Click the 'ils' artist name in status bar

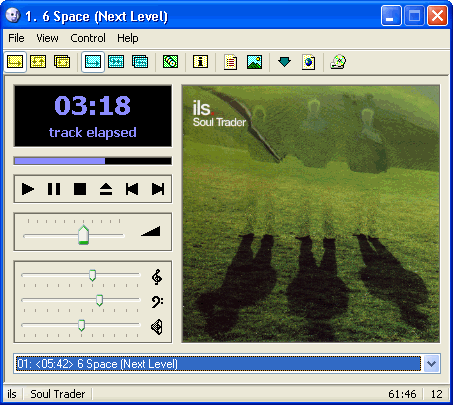pos(12,394)
